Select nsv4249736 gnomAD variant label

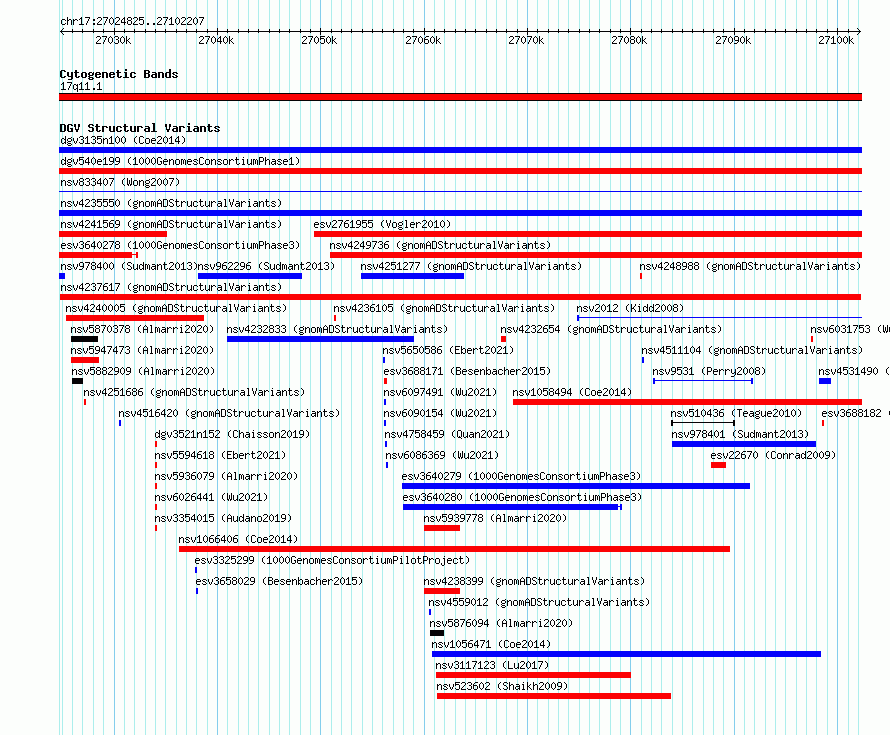pyautogui.click(x=440, y=245)
